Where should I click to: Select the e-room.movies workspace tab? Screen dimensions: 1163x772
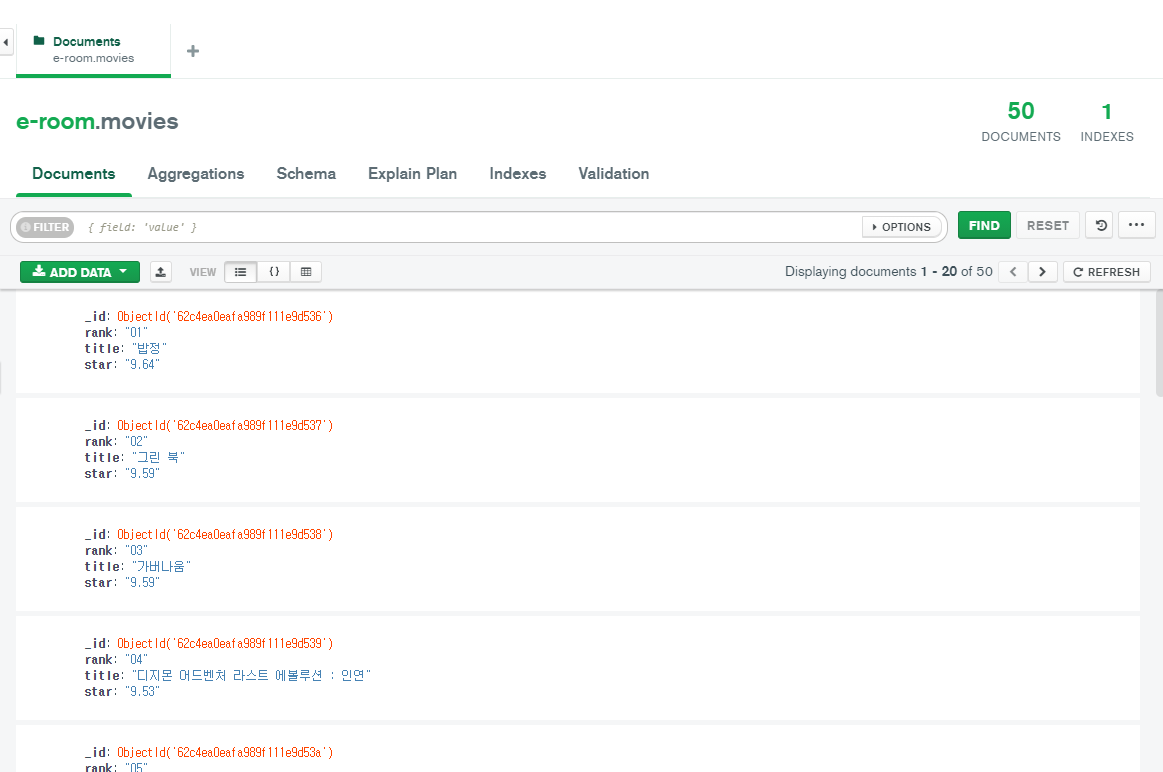tap(93, 50)
